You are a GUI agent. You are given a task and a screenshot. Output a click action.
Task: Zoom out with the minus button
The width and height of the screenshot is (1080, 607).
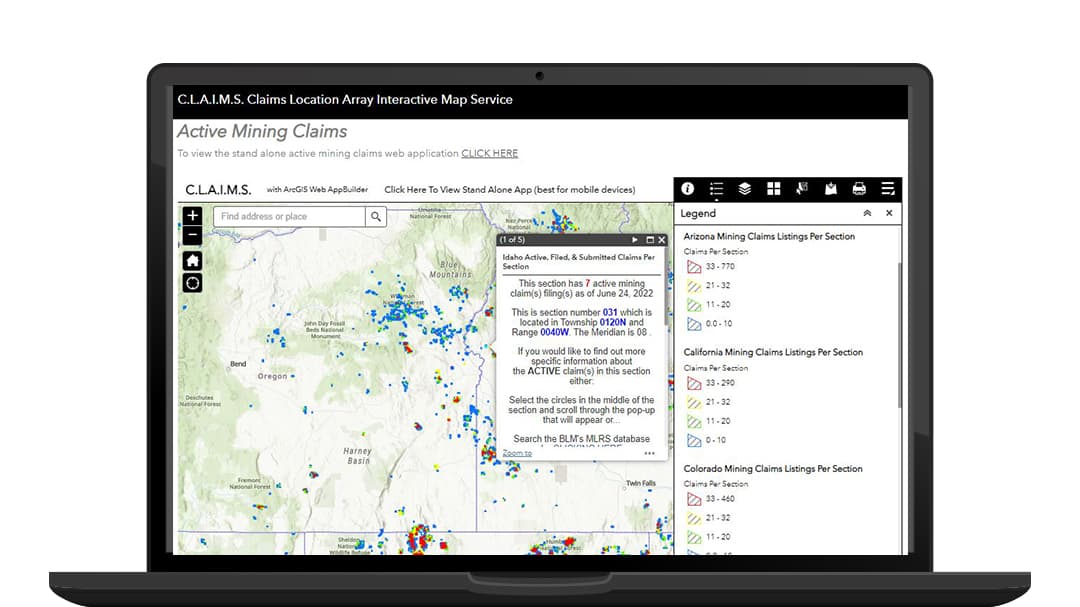pos(192,236)
